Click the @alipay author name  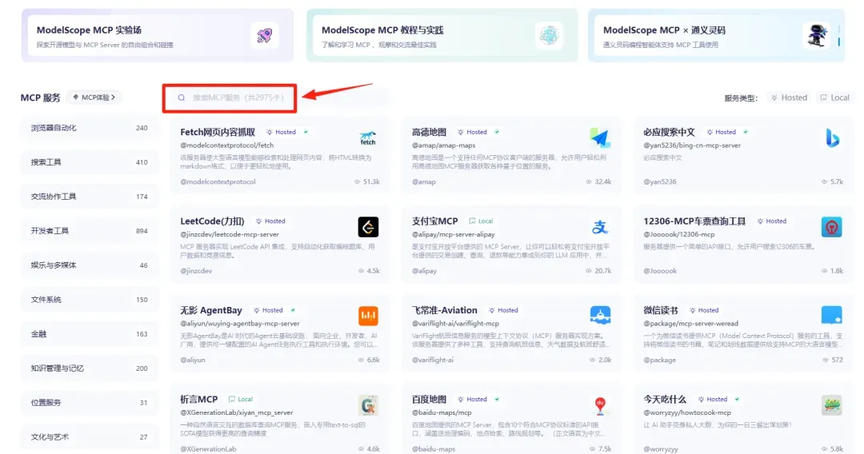(424, 271)
